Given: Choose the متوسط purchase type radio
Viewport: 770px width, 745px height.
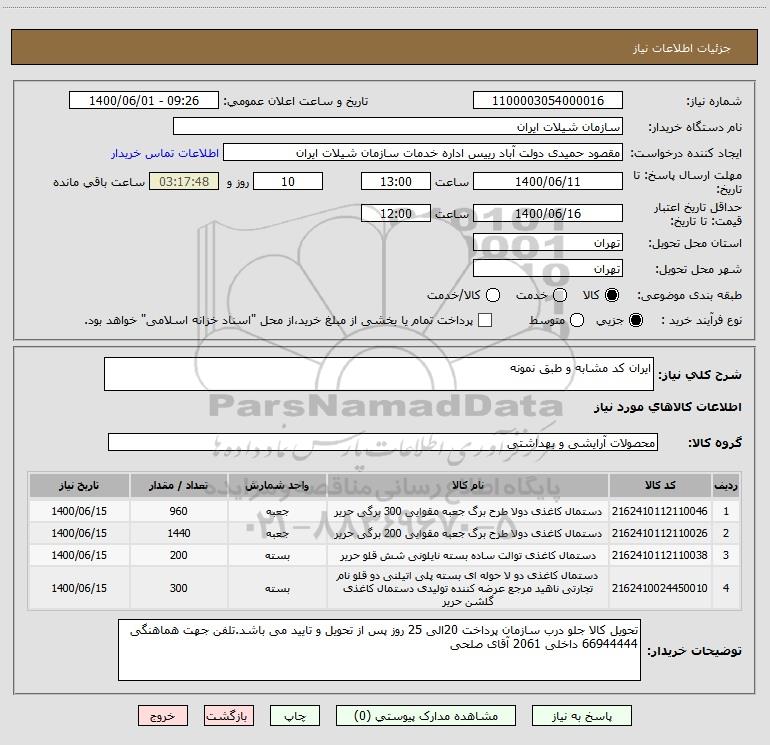Looking at the screenshot, I should [577, 320].
